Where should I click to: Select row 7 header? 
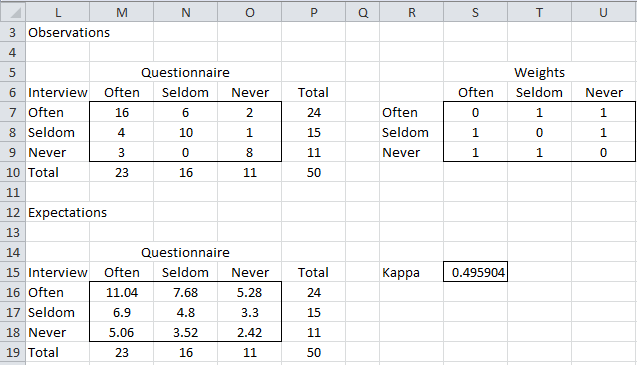tap(13, 112)
